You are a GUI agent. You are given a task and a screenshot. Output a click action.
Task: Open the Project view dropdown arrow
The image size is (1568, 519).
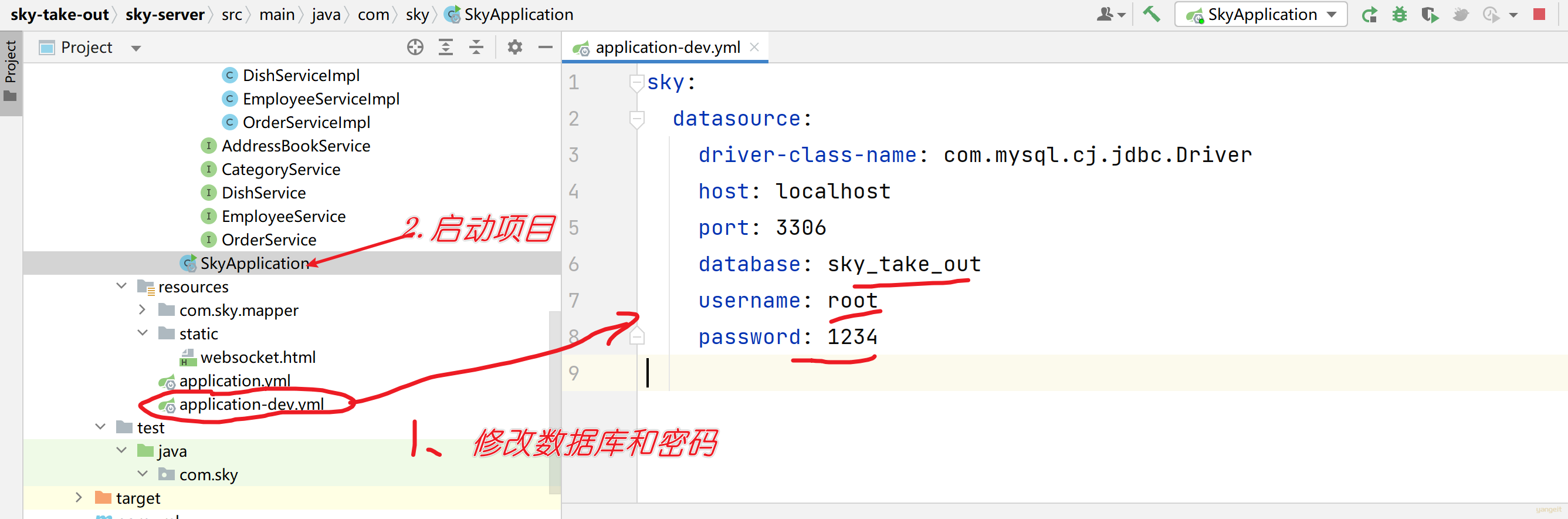point(136,48)
